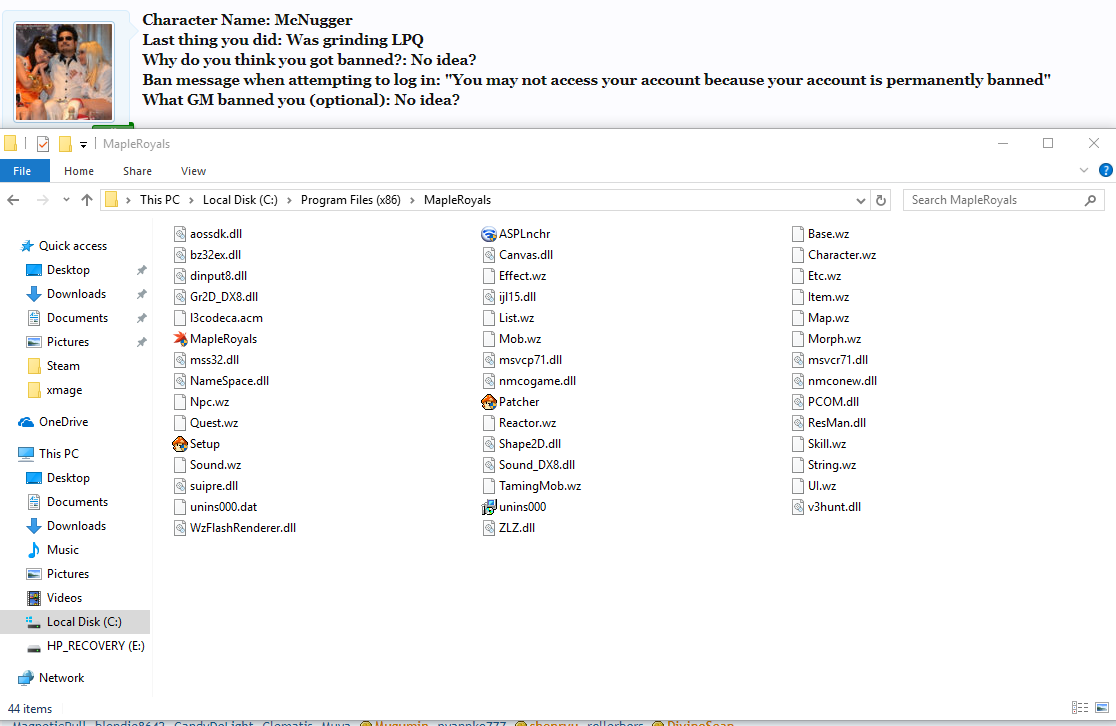Select the Quest.wz file
The width and height of the screenshot is (1116, 726).
[x=206, y=423]
